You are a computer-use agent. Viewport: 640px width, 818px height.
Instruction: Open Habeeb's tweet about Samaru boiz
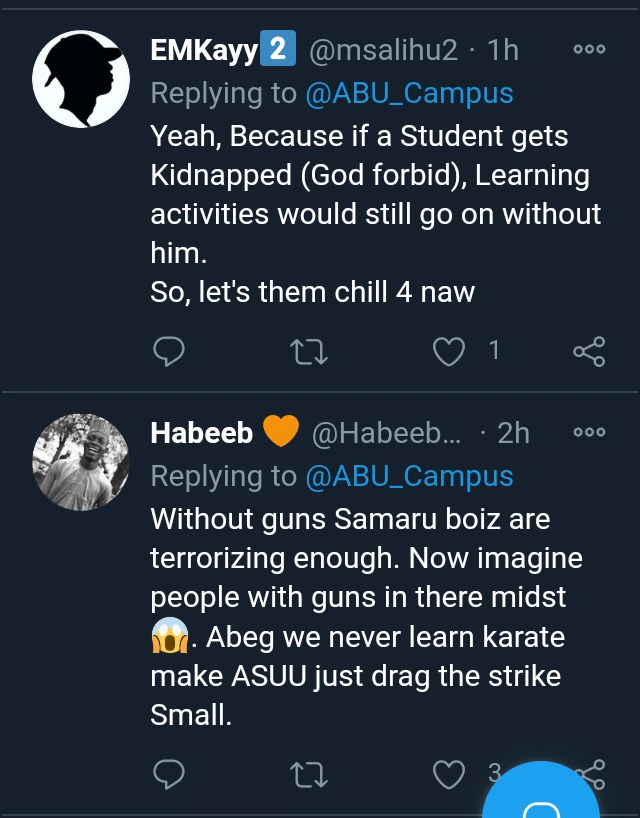coord(365,617)
